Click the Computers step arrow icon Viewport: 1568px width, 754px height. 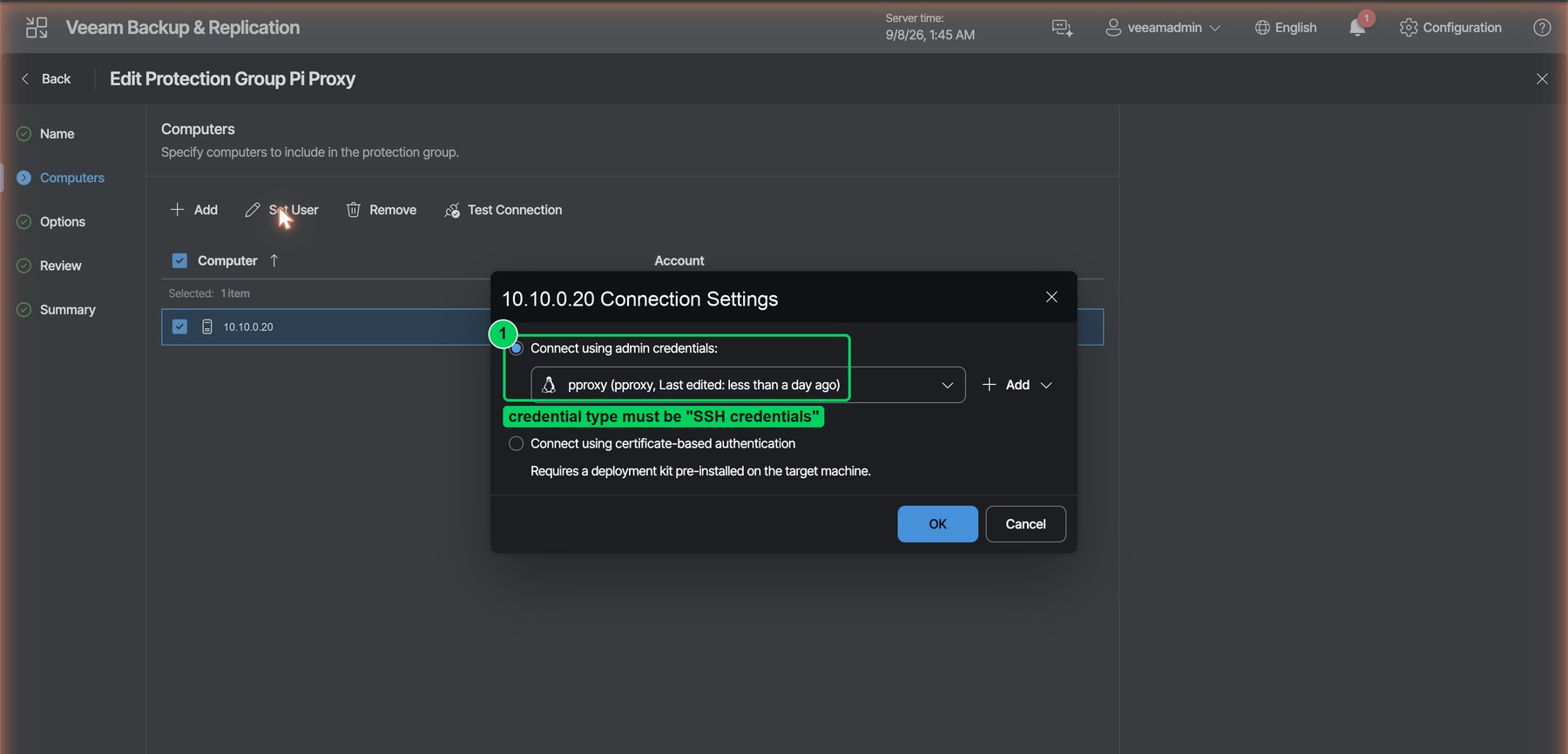(x=24, y=178)
